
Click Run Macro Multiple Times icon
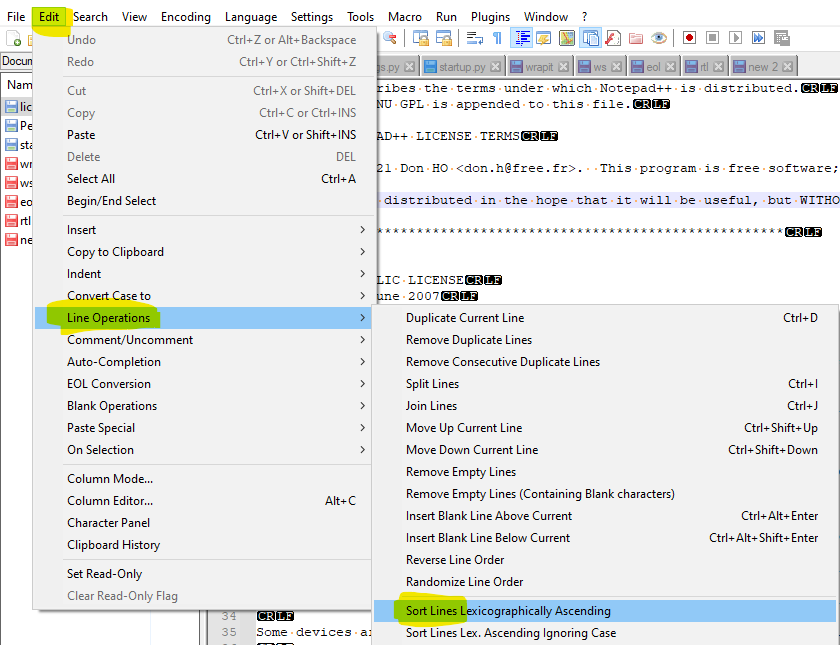[759, 38]
